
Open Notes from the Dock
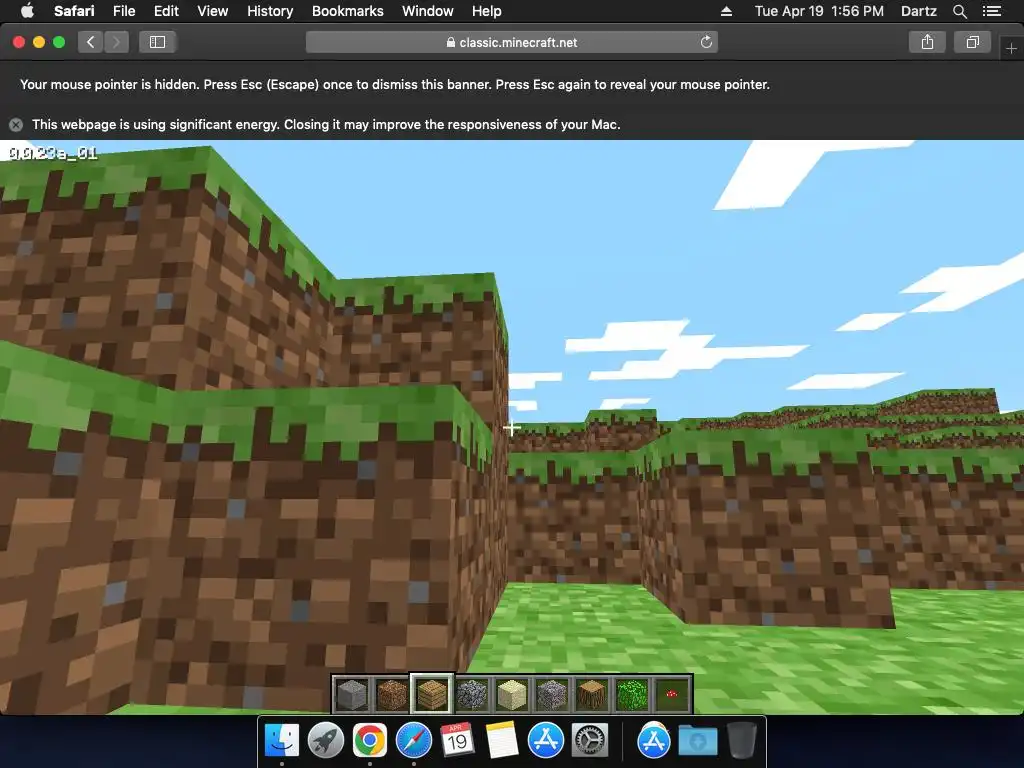point(502,741)
